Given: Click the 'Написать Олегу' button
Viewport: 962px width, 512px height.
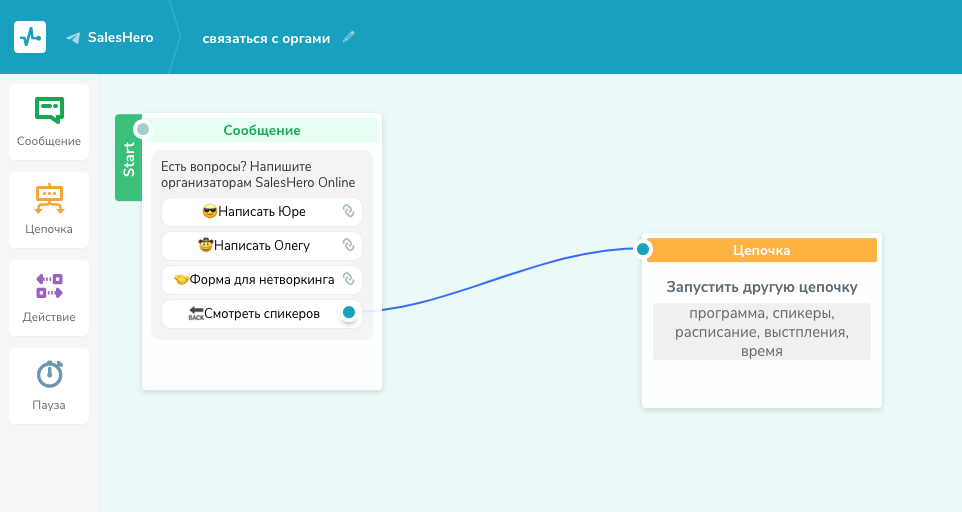Looking at the screenshot, I should [x=262, y=246].
